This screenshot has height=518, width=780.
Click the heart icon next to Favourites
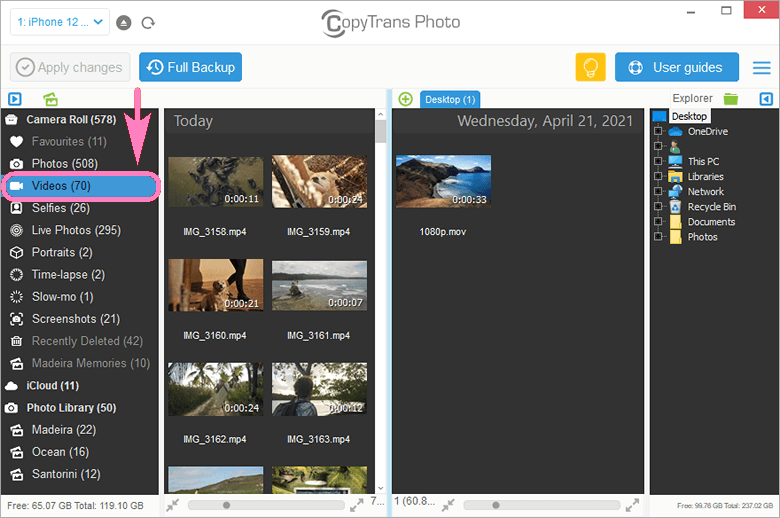[16, 142]
